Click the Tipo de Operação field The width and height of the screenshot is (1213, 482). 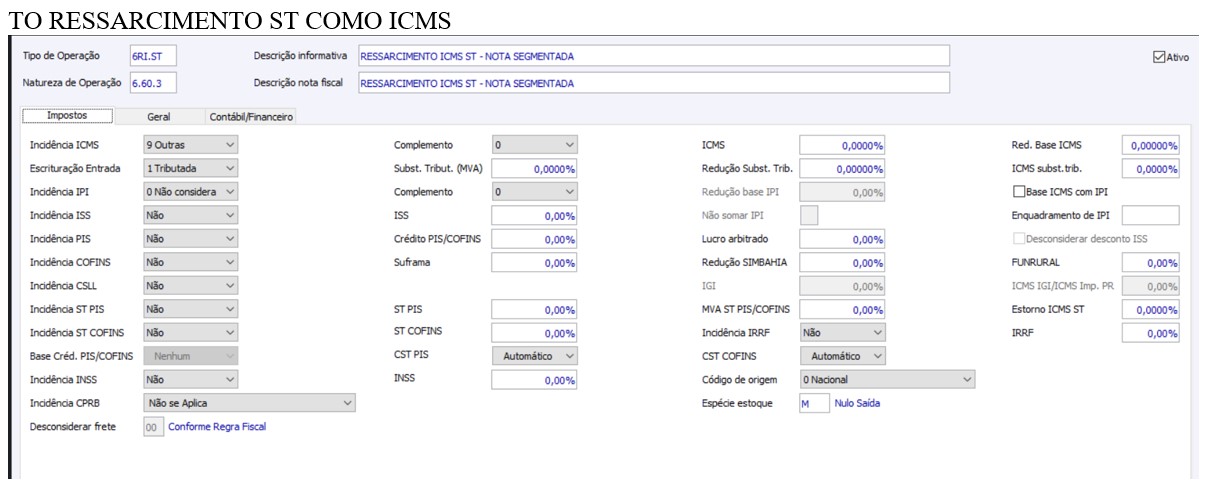[153, 56]
